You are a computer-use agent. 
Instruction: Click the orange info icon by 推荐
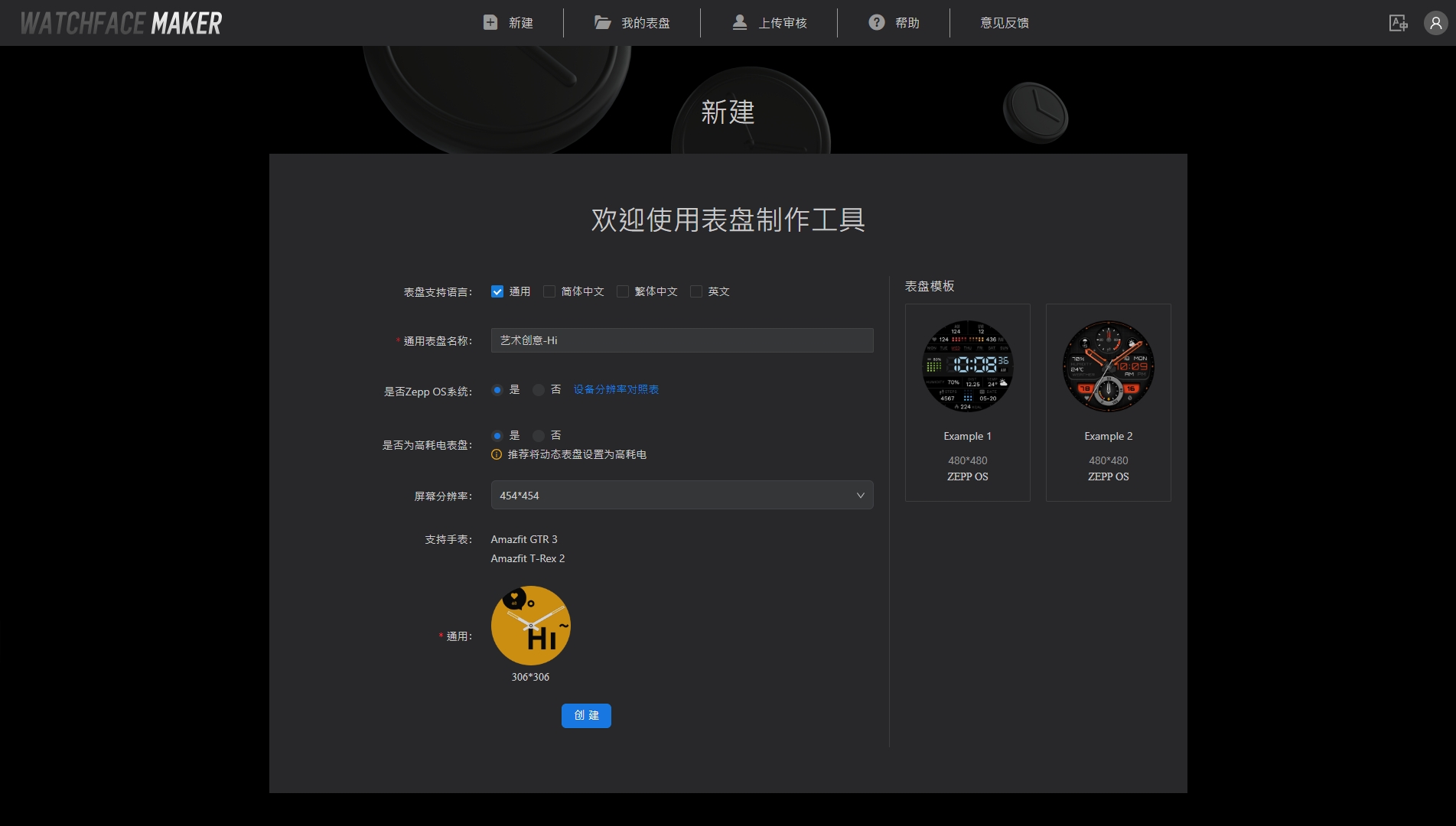[497, 454]
